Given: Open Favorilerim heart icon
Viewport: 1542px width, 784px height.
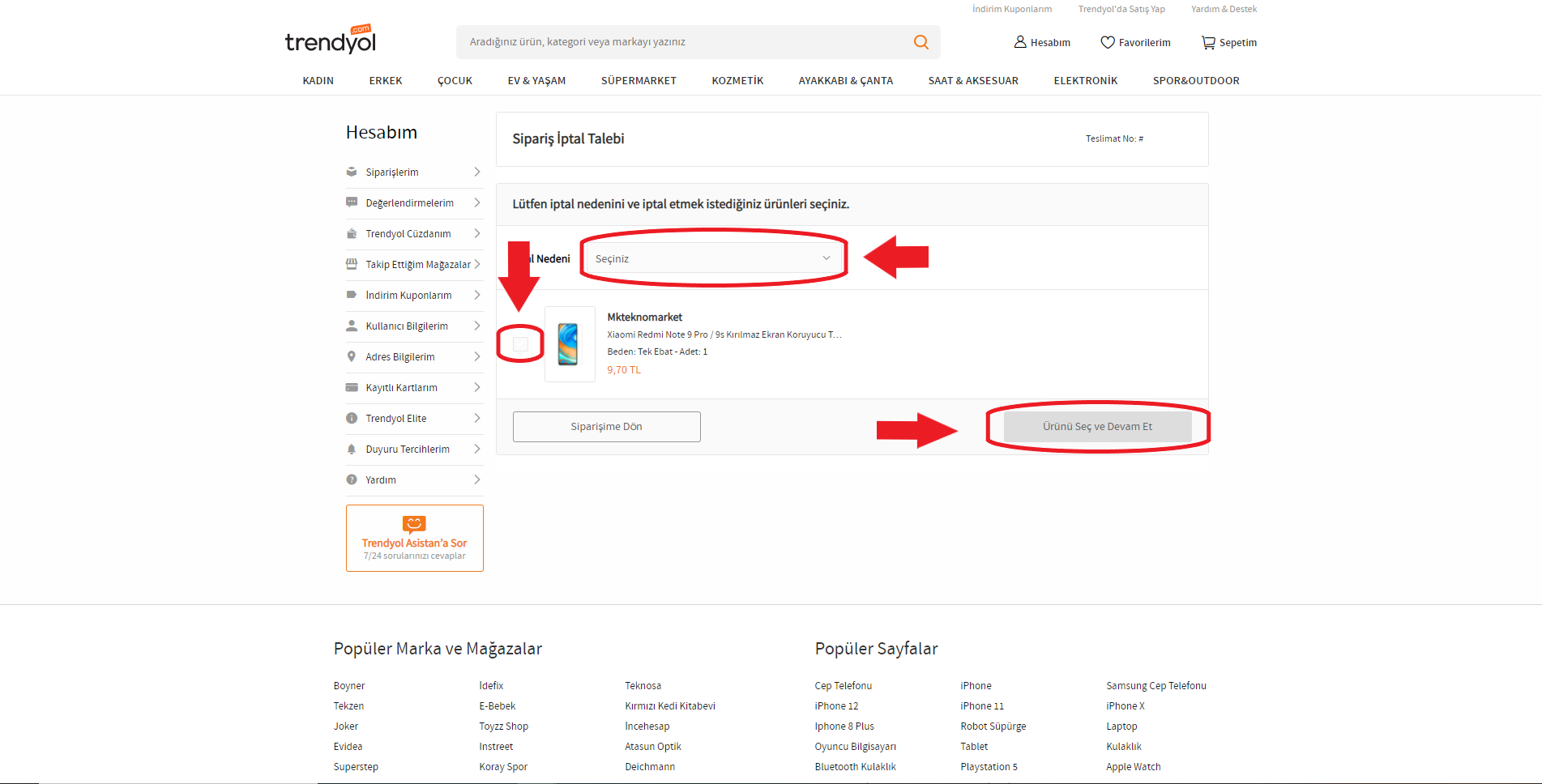Looking at the screenshot, I should point(1107,42).
